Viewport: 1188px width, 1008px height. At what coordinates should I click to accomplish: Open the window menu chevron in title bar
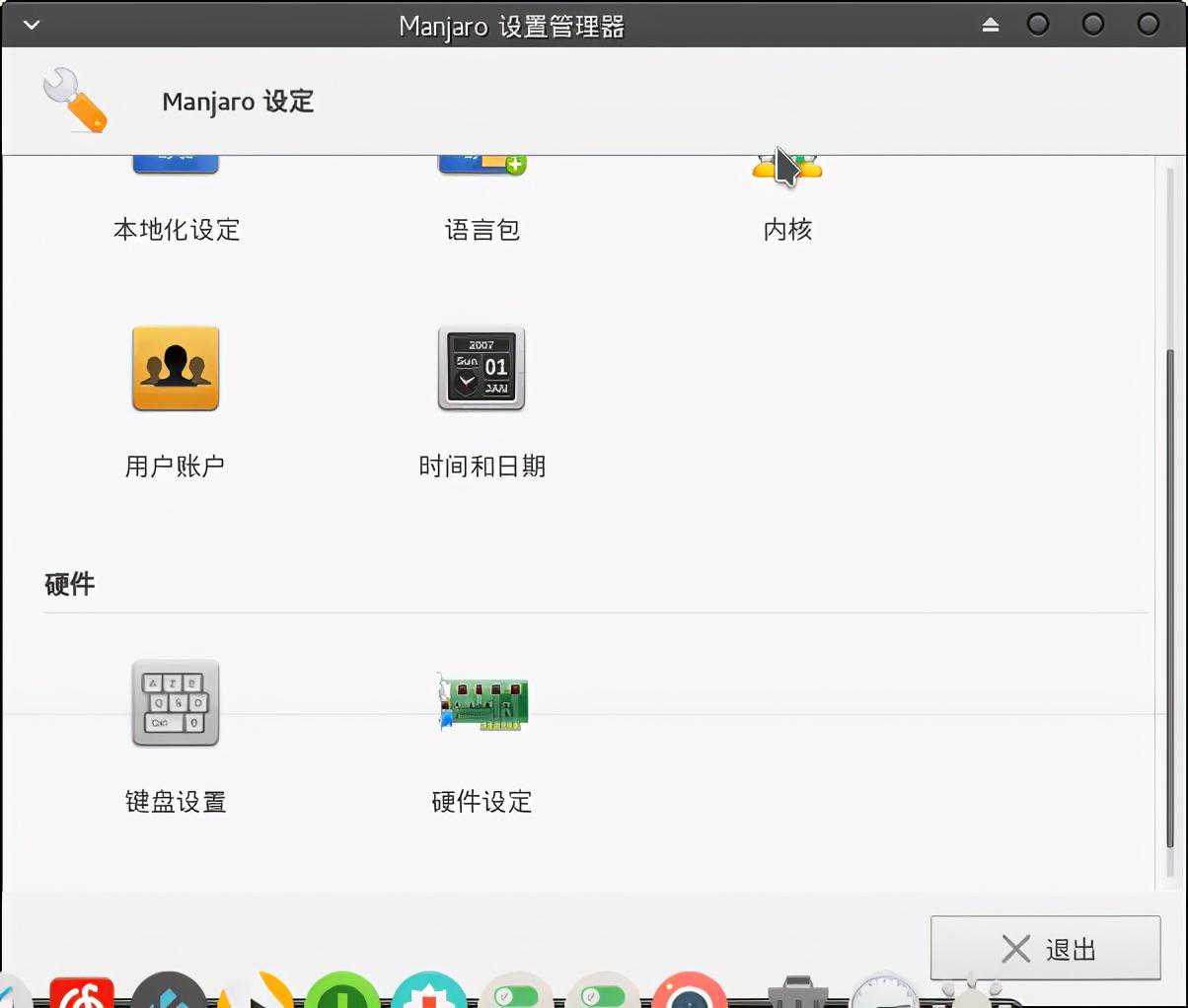[x=32, y=25]
